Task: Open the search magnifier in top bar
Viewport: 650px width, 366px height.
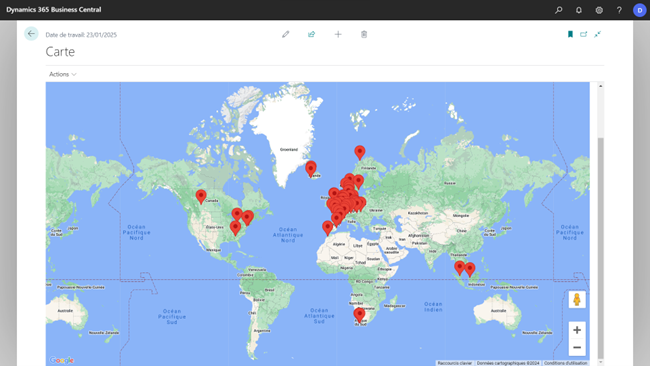Action: [x=559, y=10]
